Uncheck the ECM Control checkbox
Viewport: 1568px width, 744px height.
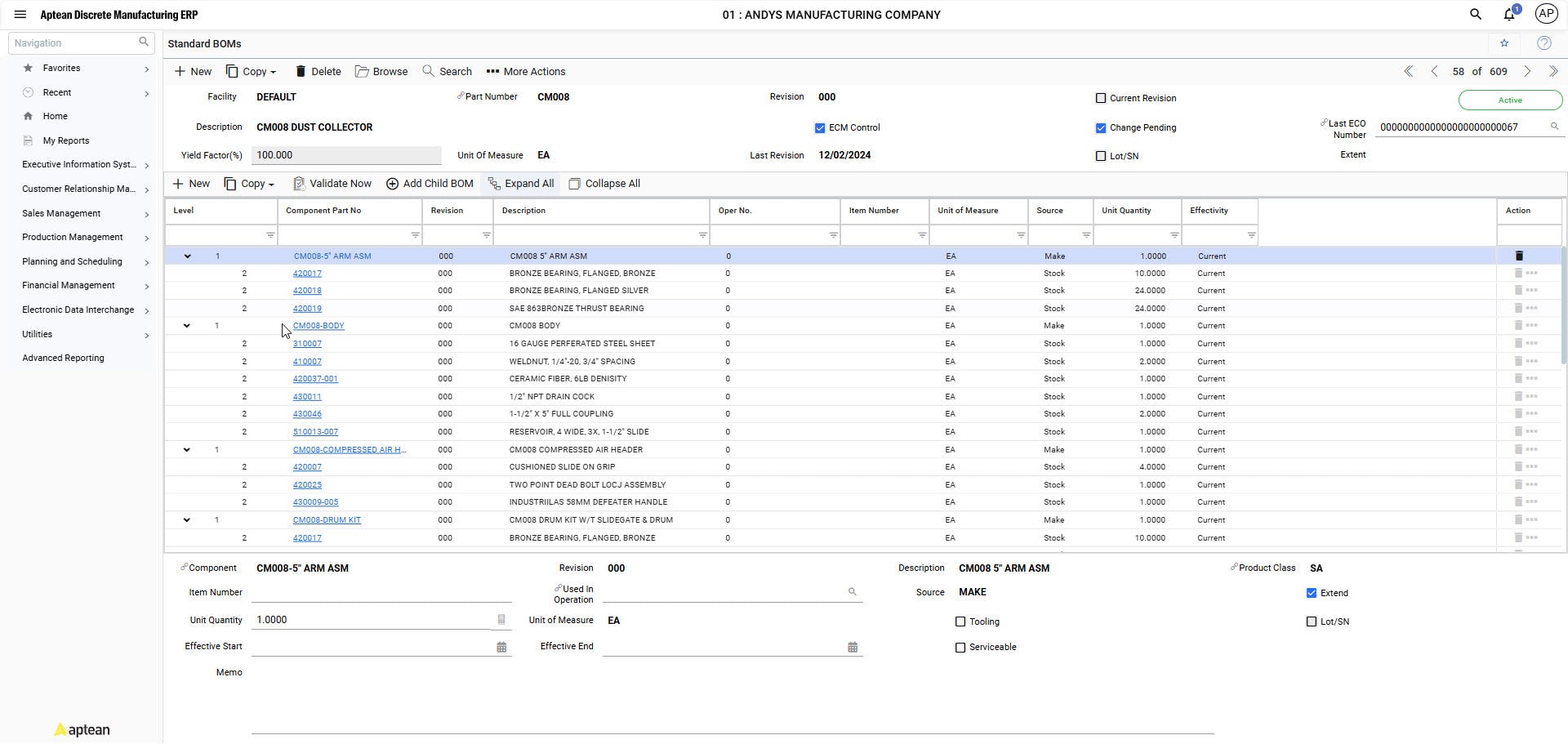pos(820,127)
